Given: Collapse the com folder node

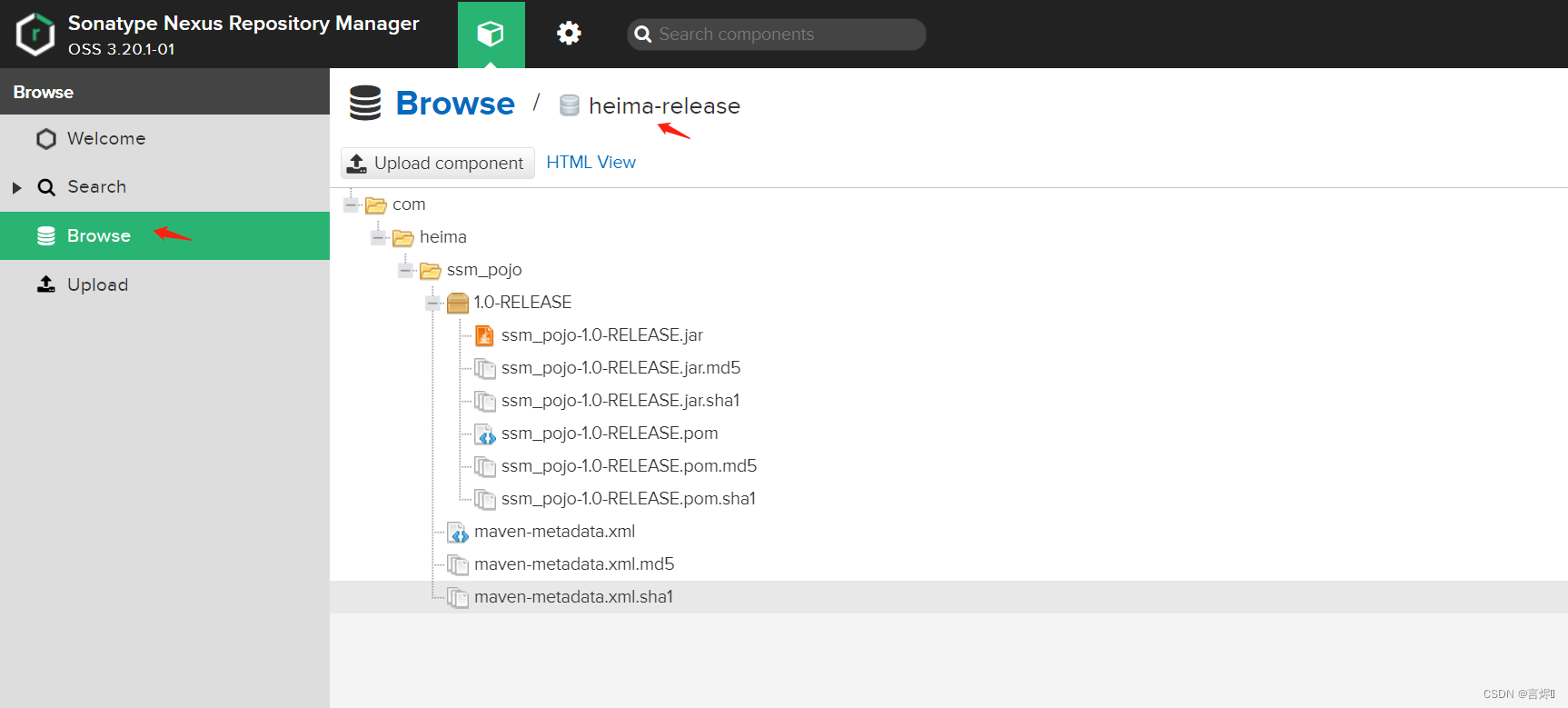Looking at the screenshot, I should [352, 204].
